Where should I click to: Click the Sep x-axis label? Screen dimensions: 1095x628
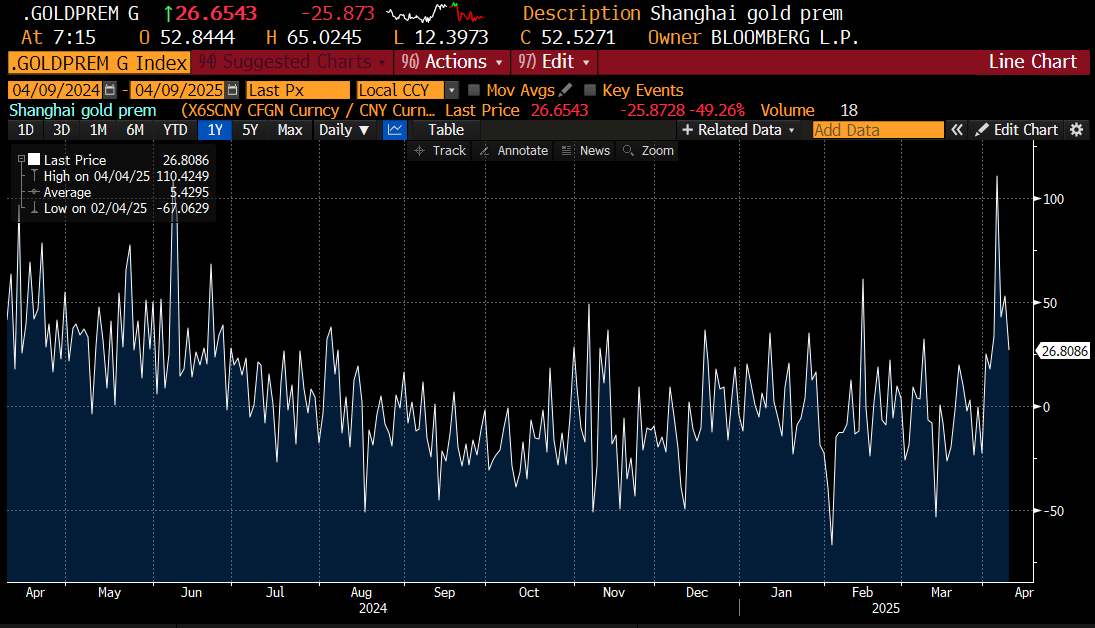[x=444, y=592]
